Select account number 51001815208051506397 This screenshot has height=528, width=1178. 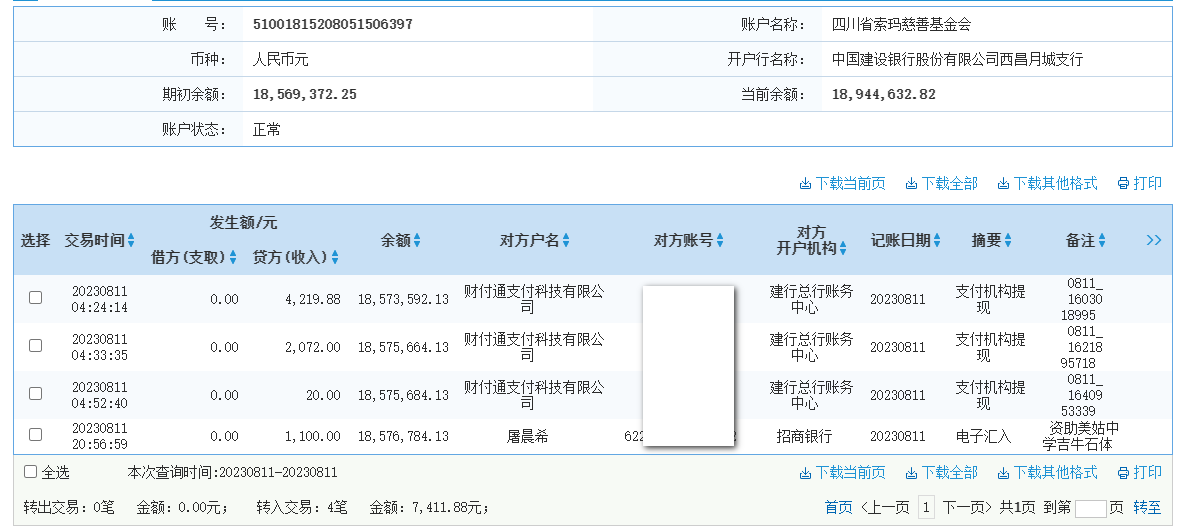tap(333, 24)
